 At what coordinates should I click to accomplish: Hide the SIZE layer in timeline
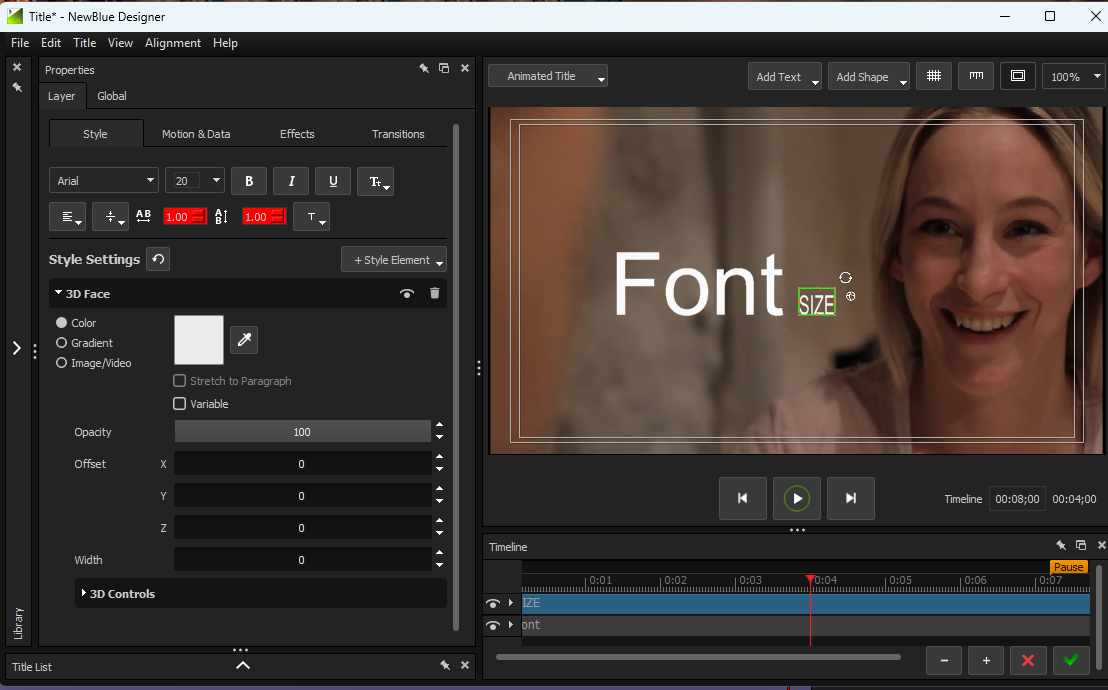[493, 603]
